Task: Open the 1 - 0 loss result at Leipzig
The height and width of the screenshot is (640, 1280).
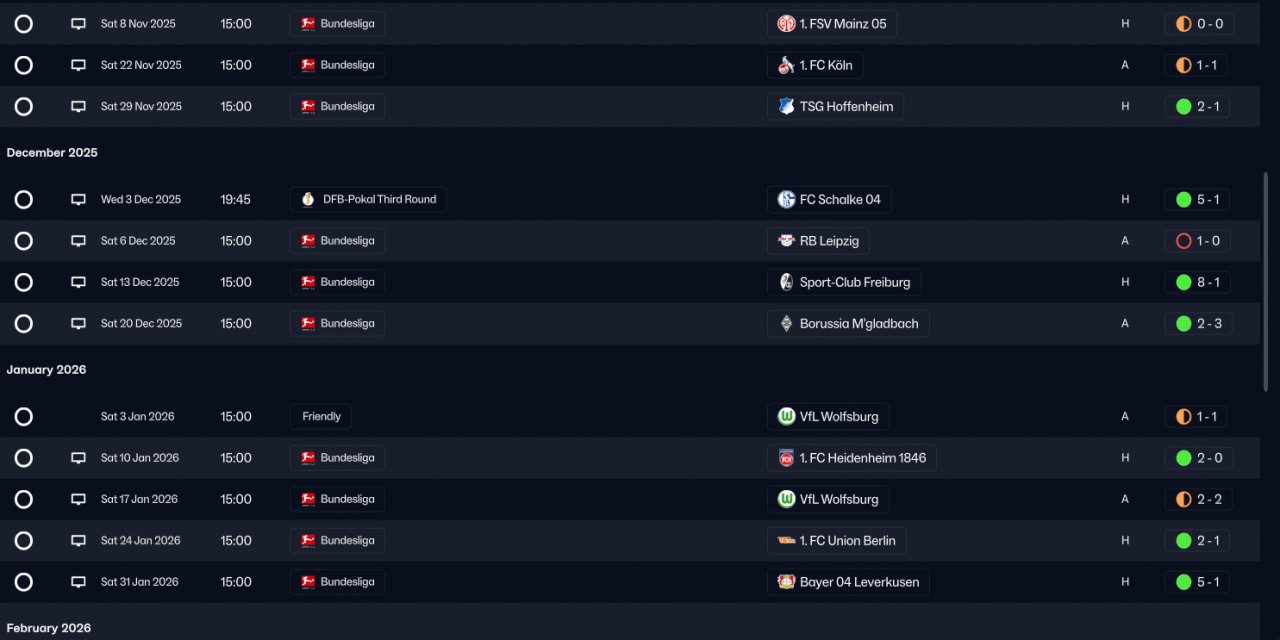Action: tap(1198, 241)
